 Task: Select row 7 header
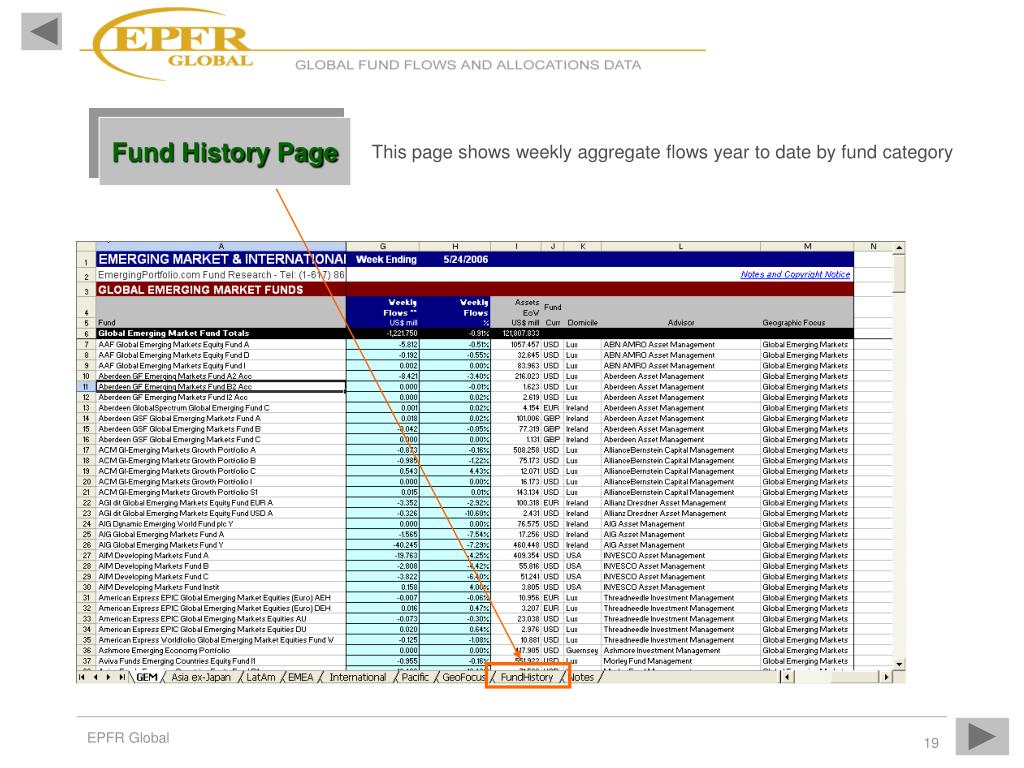pos(86,344)
